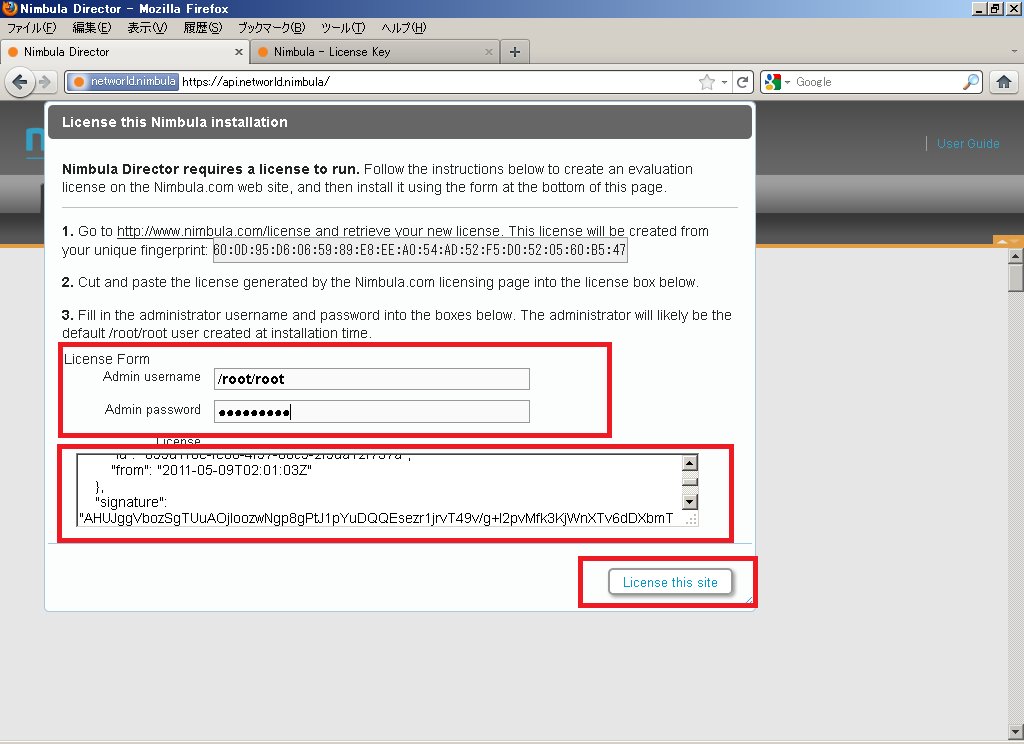
Task: Click the License this site button
Action: click(670, 582)
